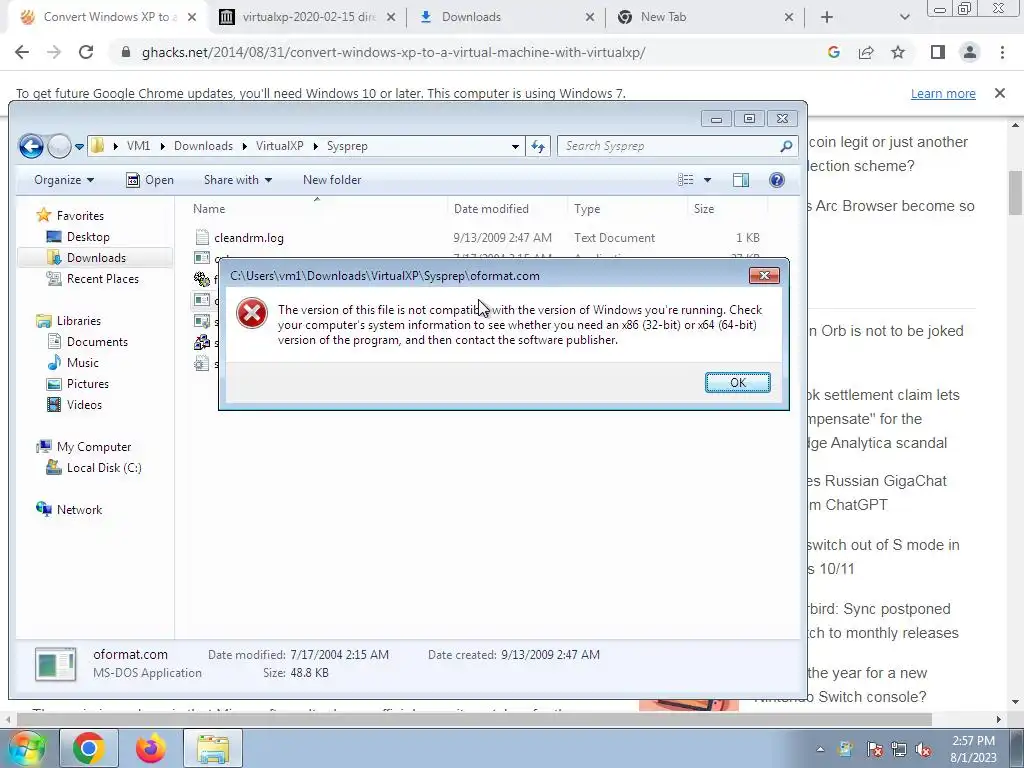Open Videos library

tap(84, 405)
